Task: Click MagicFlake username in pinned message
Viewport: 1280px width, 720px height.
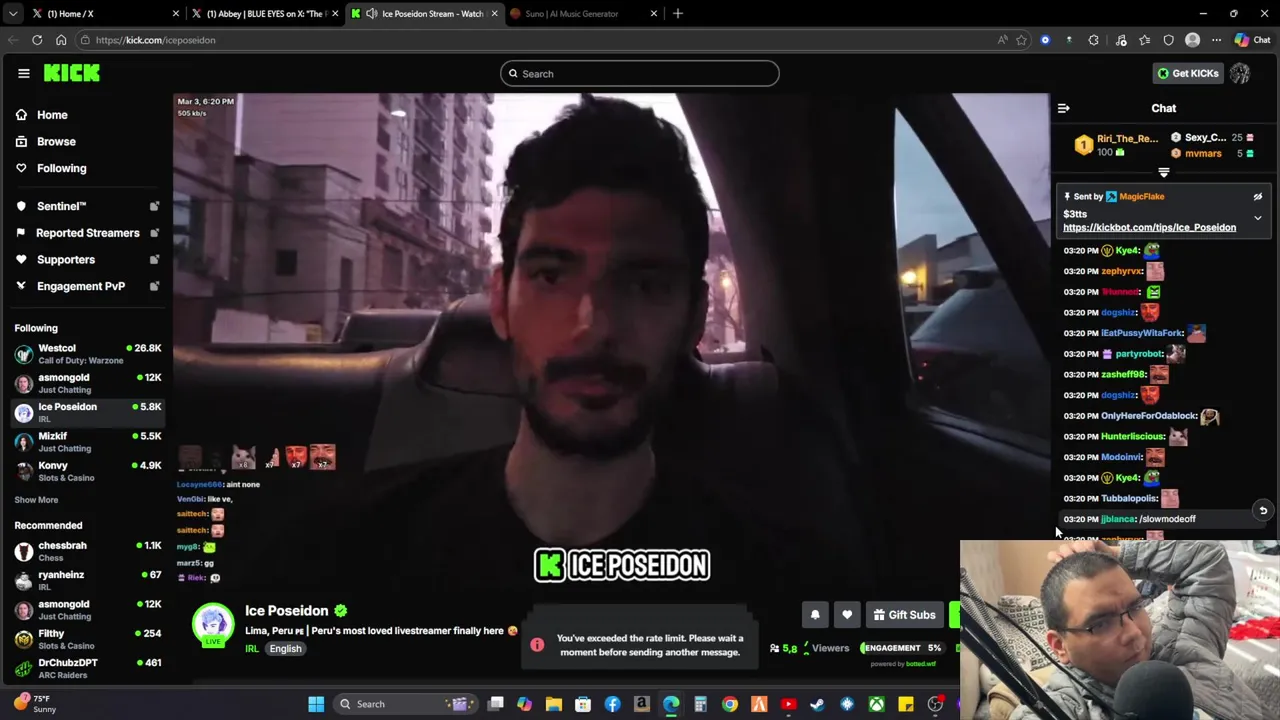Action: coord(1141,197)
